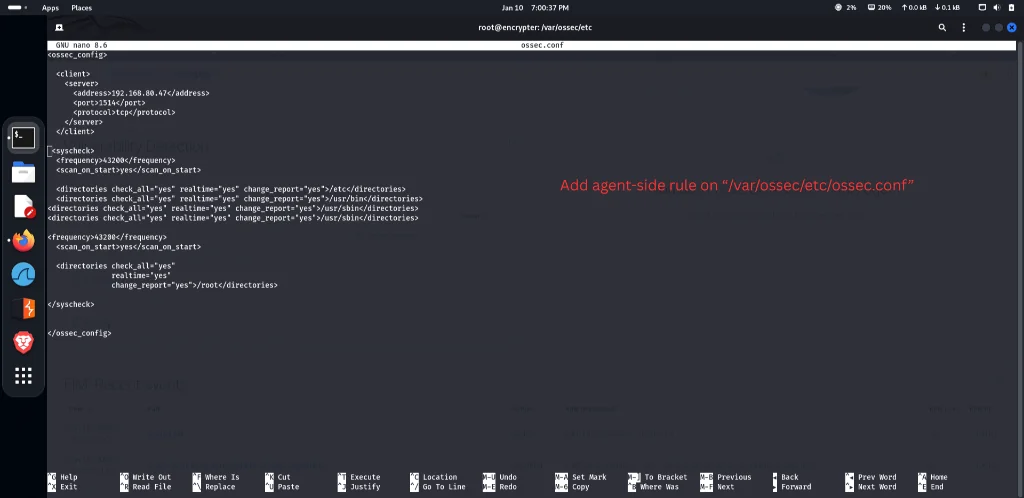Image resolution: width=1024 pixels, height=498 pixels.
Task: Click the Exit shortcut label
Action: pos(69,487)
